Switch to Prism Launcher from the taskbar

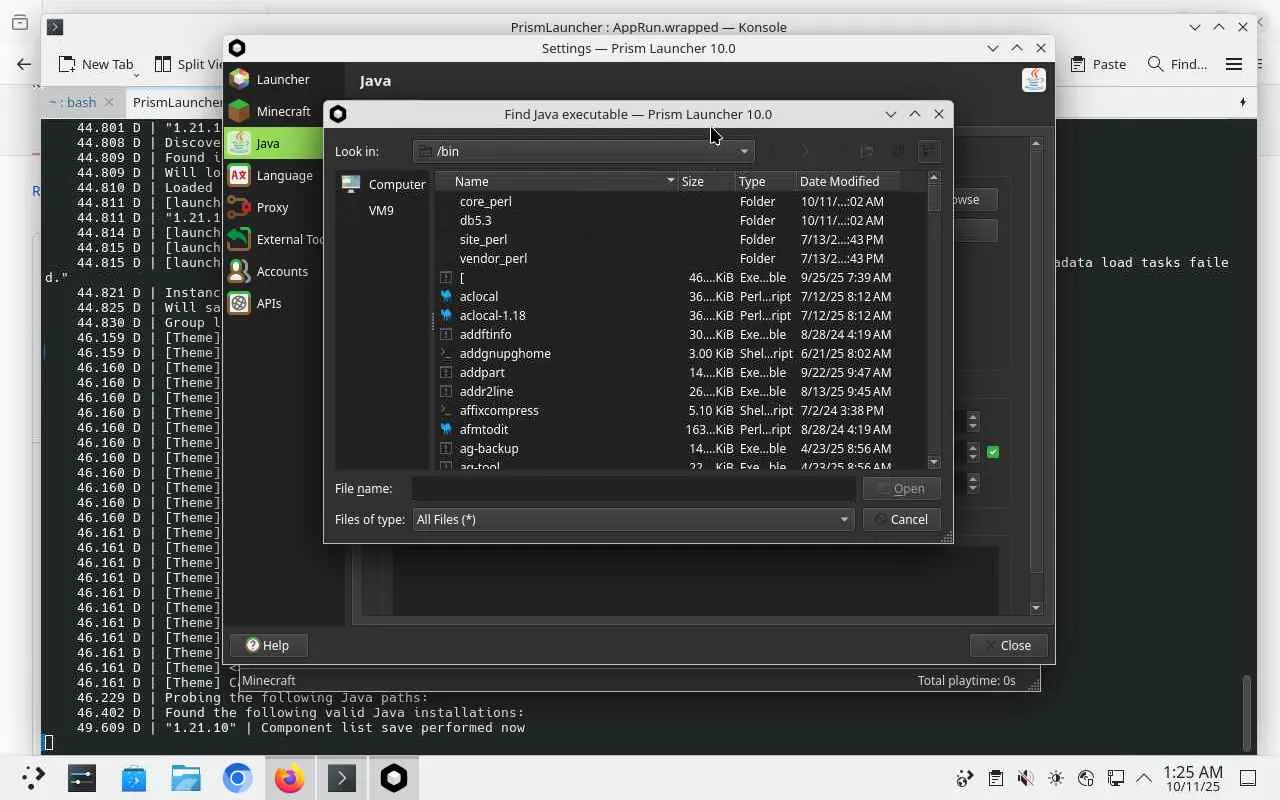(394, 778)
